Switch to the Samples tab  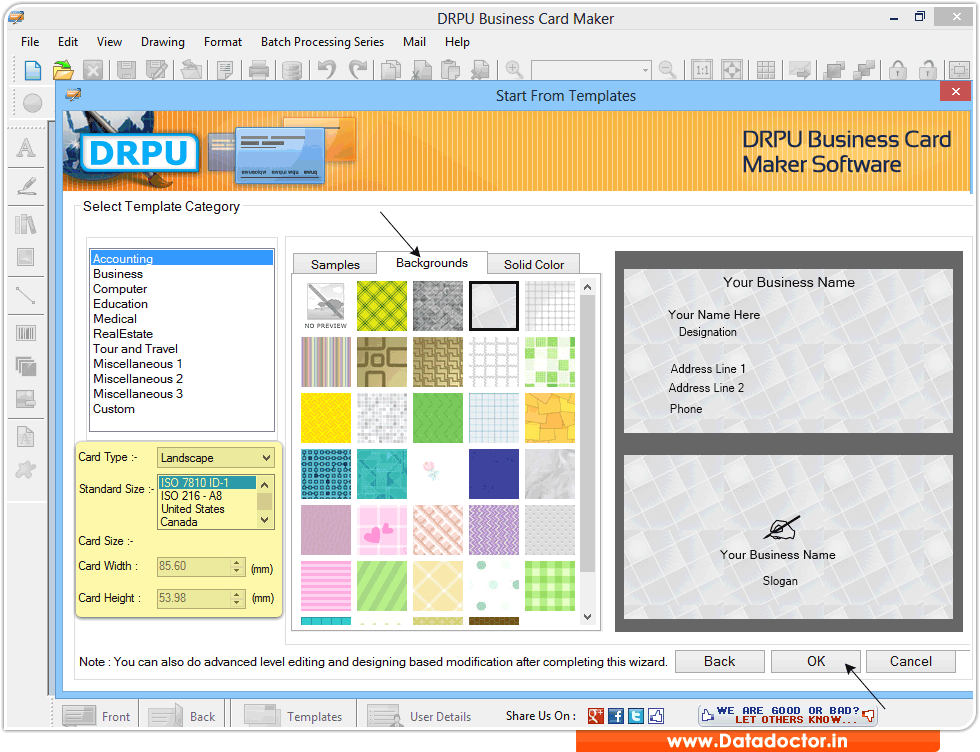pos(335,264)
